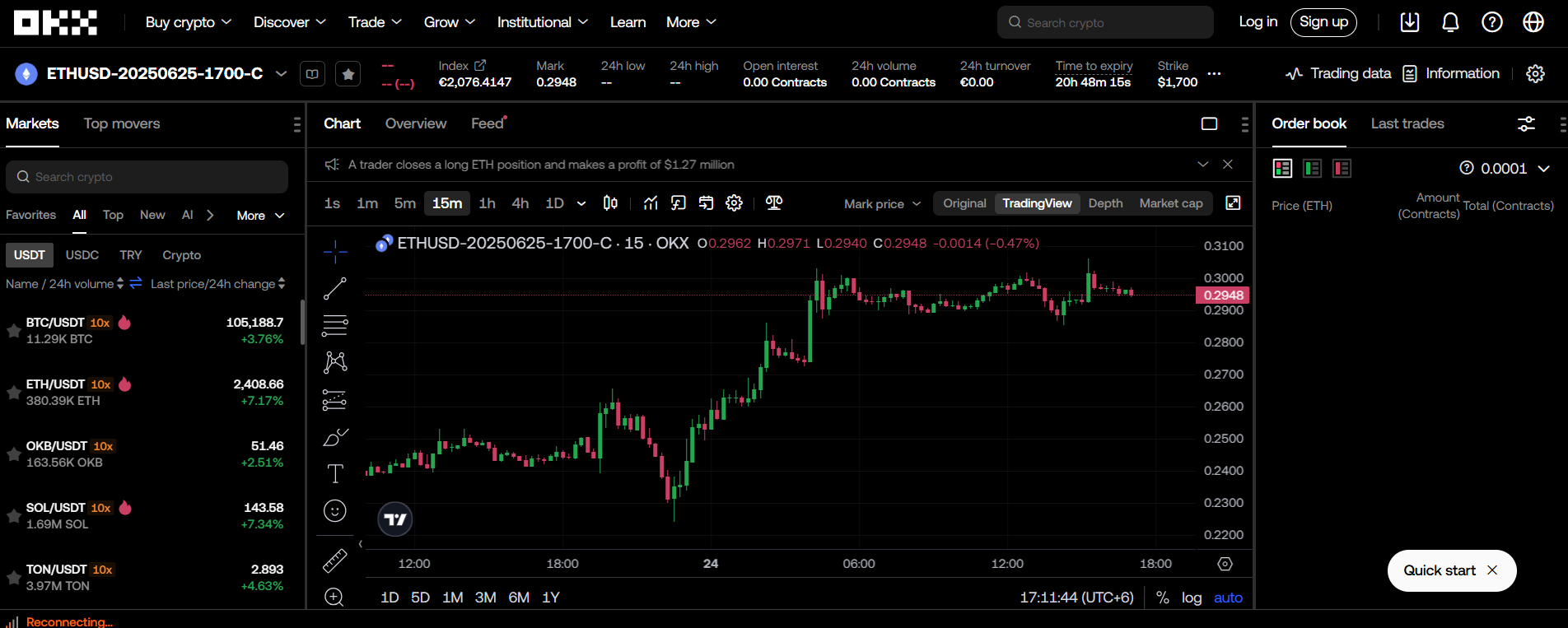The image size is (1568, 628).
Task: Select the USDC quote currency tab
Action: coord(82,255)
